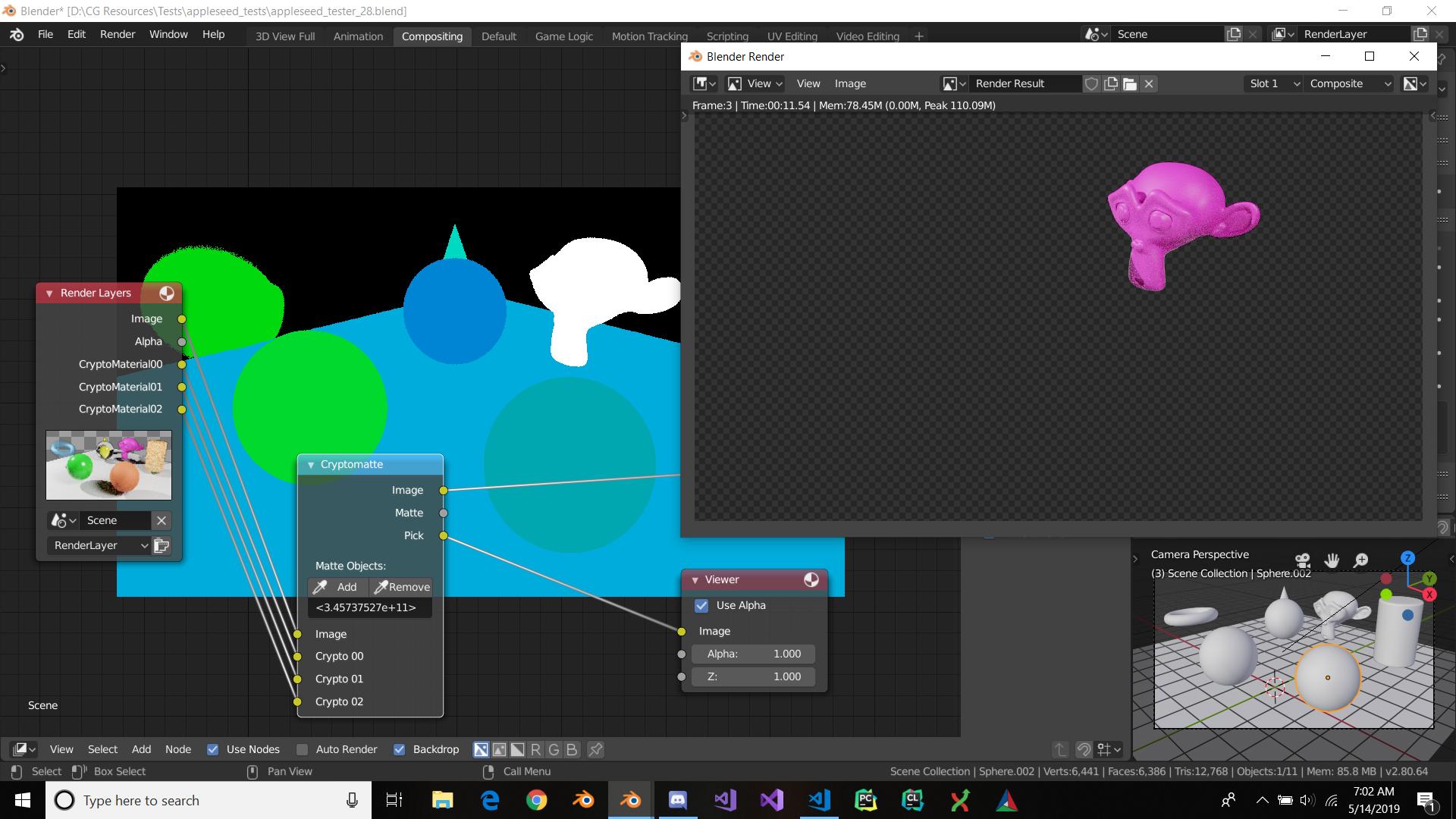
Task: Click the Y axis on navigation gizmo
Action: coord(1429,579)
